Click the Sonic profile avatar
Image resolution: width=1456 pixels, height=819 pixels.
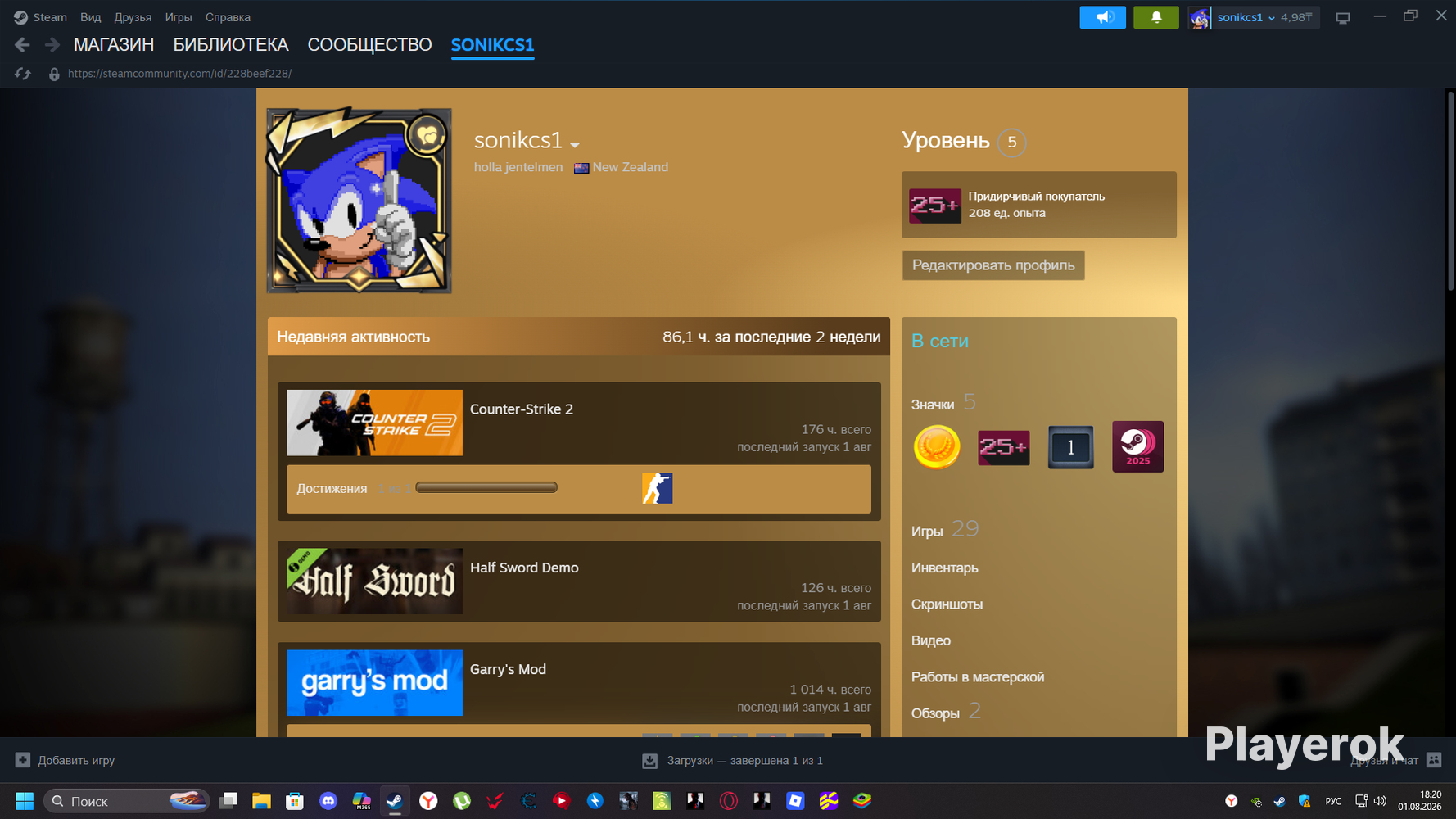pyautogui.click(x=359, y=201)
